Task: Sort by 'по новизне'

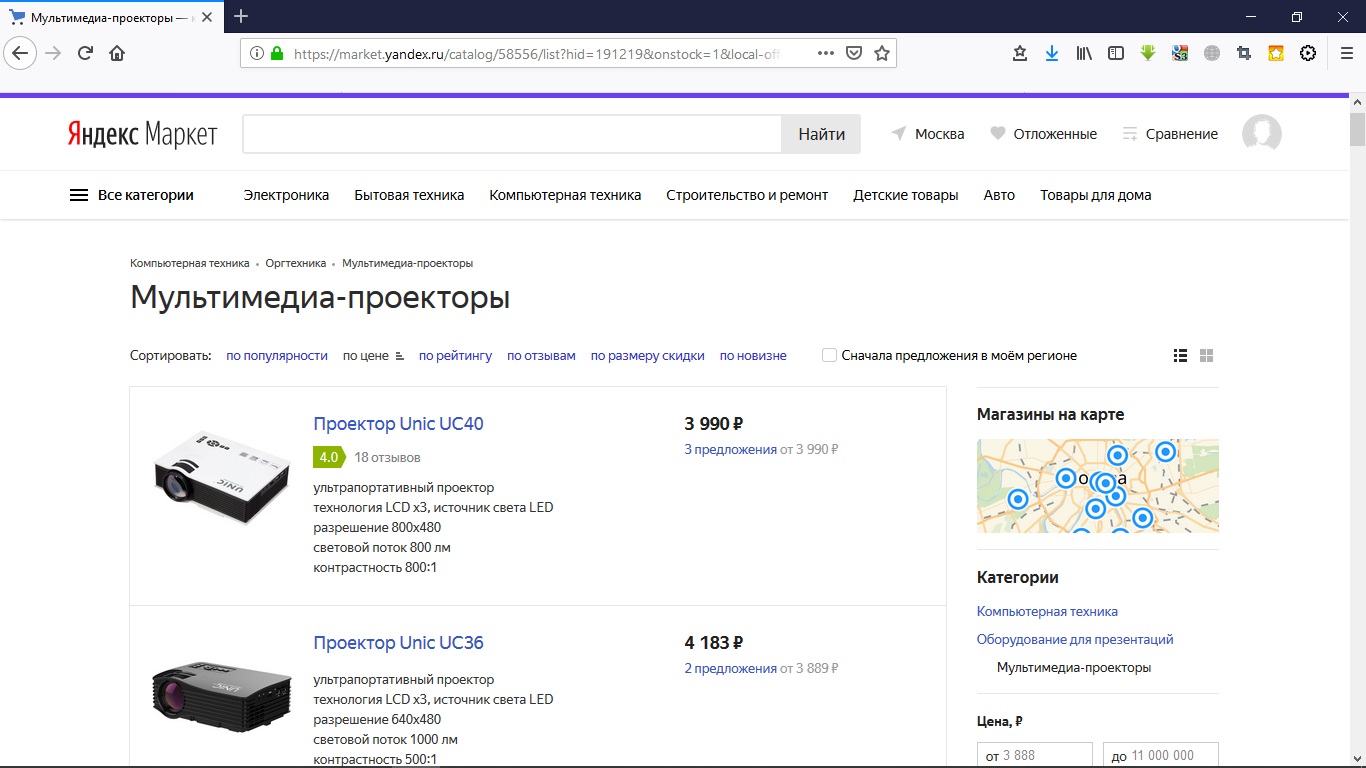Action: click(x=753, y=355)
